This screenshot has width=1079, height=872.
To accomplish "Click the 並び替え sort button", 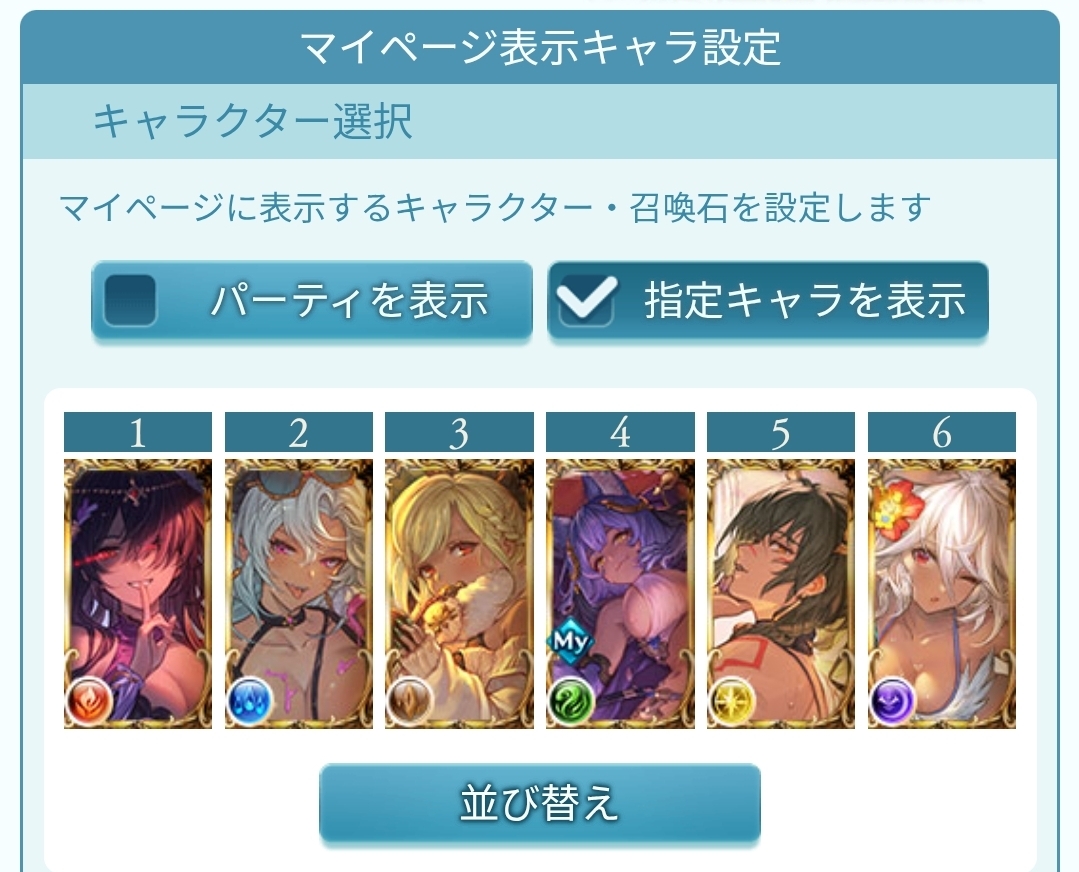I will pyautogui.click(x=540, y=802).
